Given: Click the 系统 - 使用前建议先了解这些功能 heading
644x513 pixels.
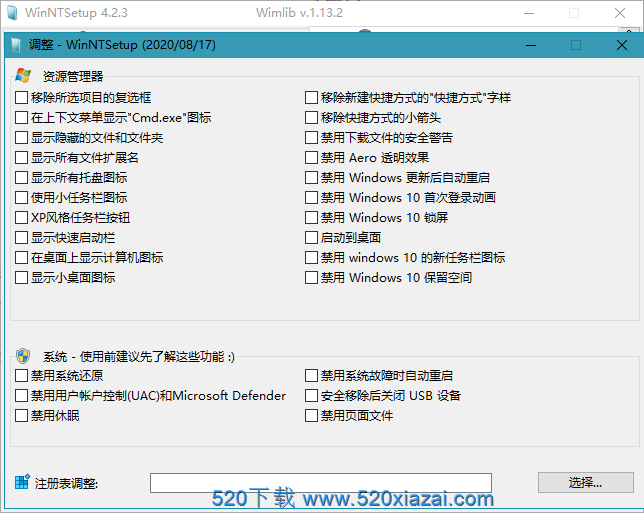Looking at the screenshot, I should tap(139, 357).
